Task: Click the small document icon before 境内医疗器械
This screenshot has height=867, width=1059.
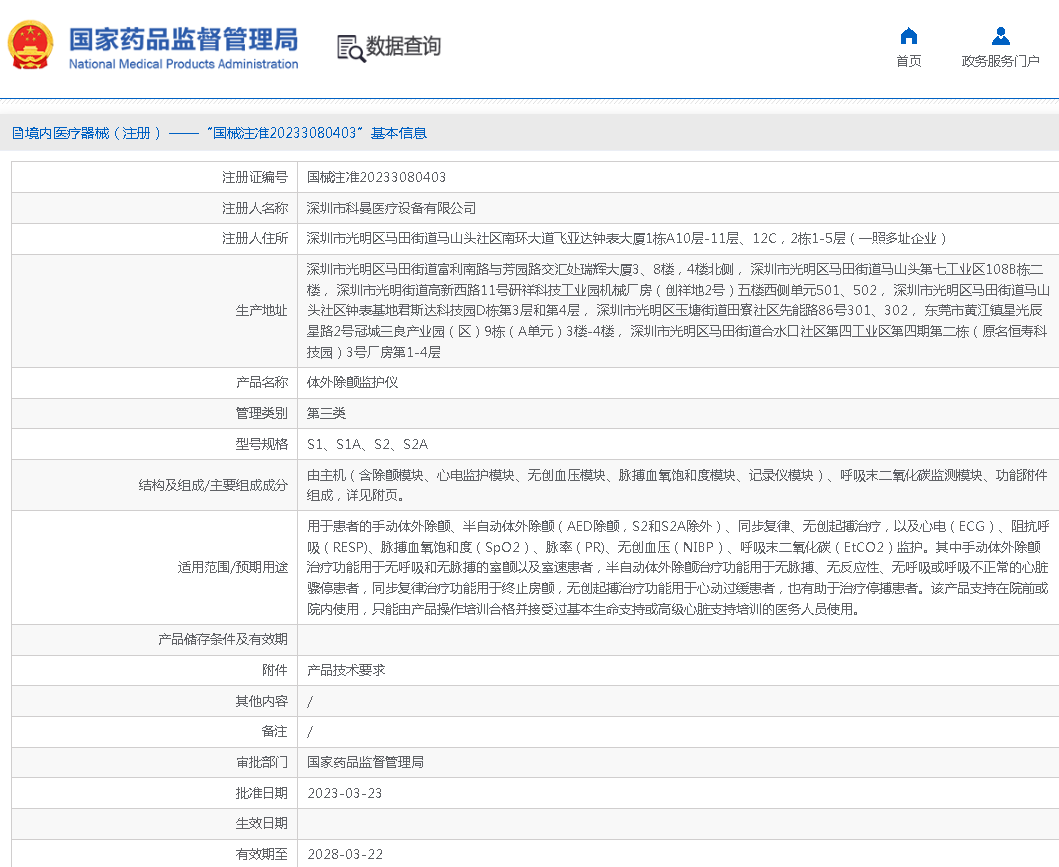Action: 17,133
